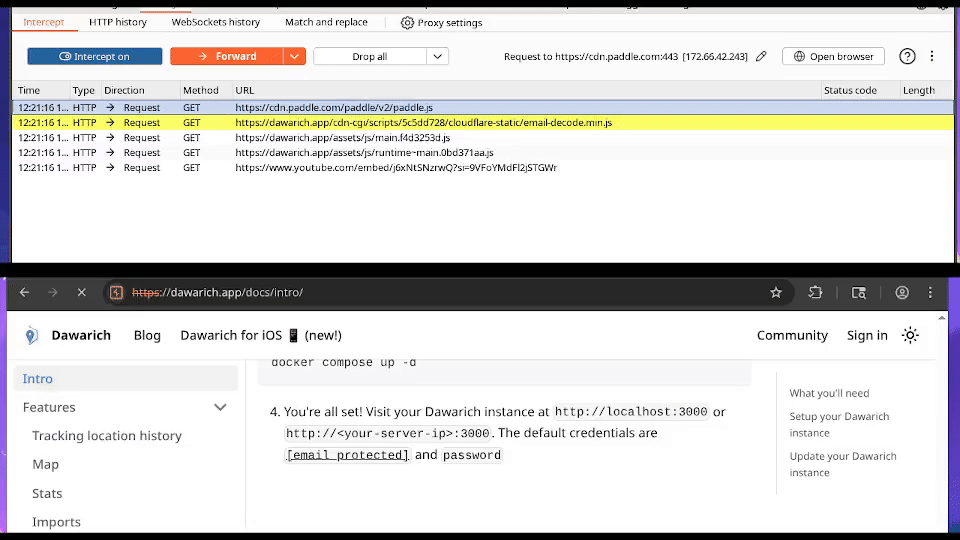This screenshot has width=960, height=540.
Task: Sort by the URL column header
Action: (244, 90)
